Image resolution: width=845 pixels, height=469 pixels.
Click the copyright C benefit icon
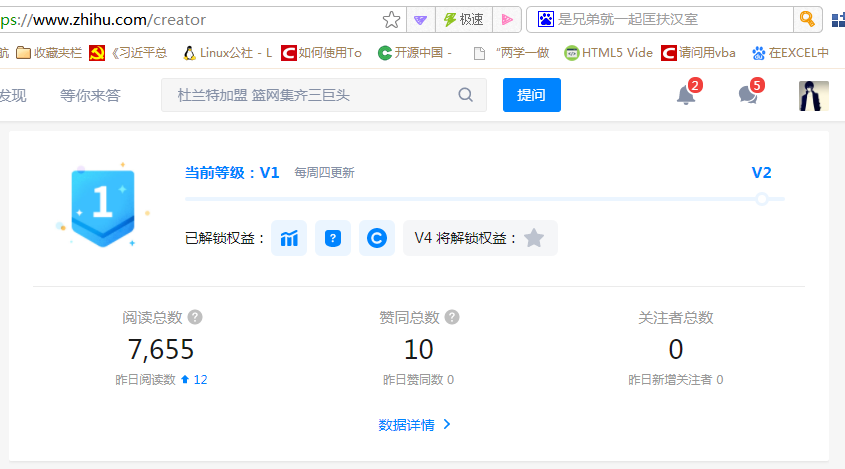point(377,238)
